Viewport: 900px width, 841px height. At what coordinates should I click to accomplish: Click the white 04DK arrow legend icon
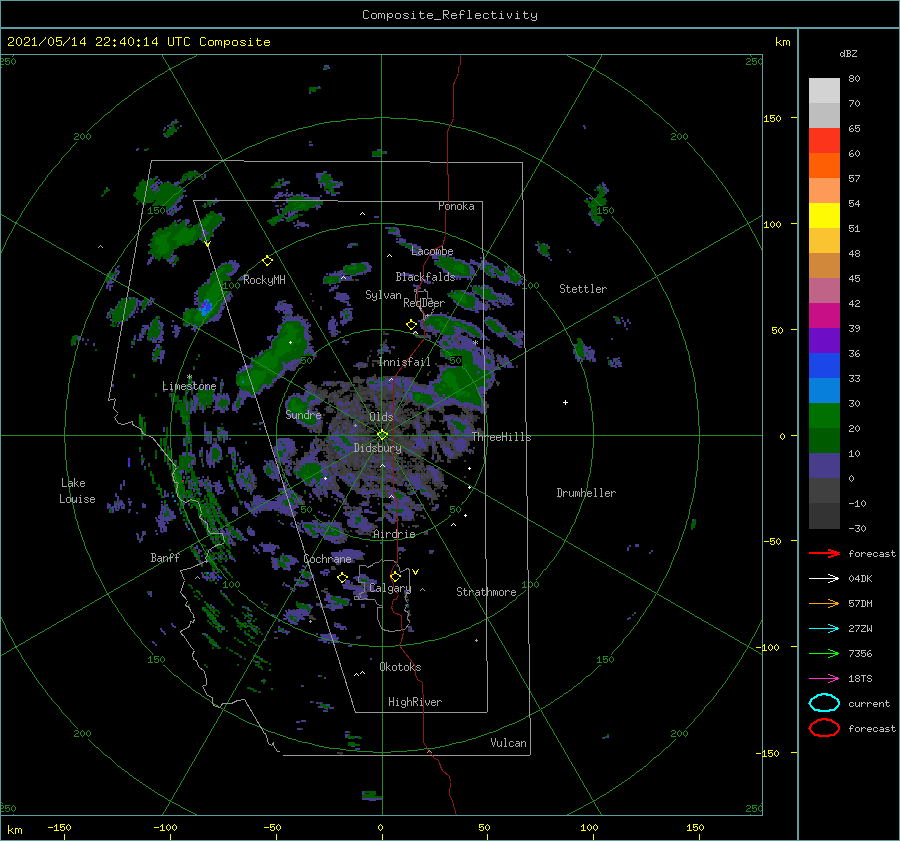[824, 579]
